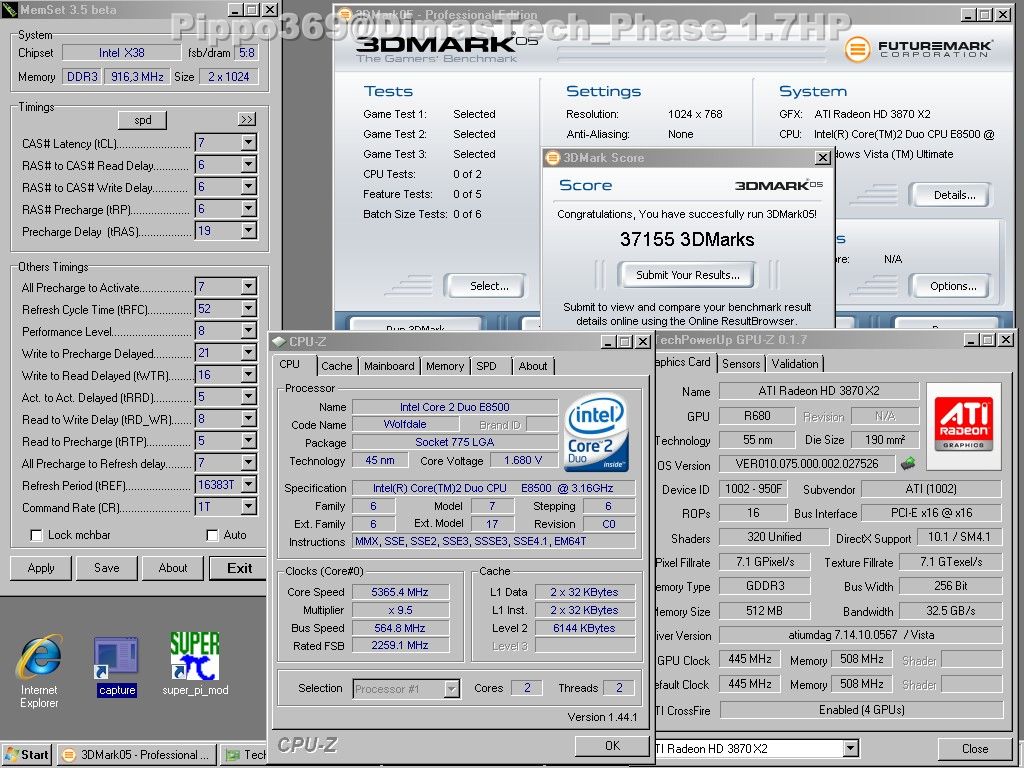
Task: Open the Memory tab in CPU-Z
Action: pos(445,366)
